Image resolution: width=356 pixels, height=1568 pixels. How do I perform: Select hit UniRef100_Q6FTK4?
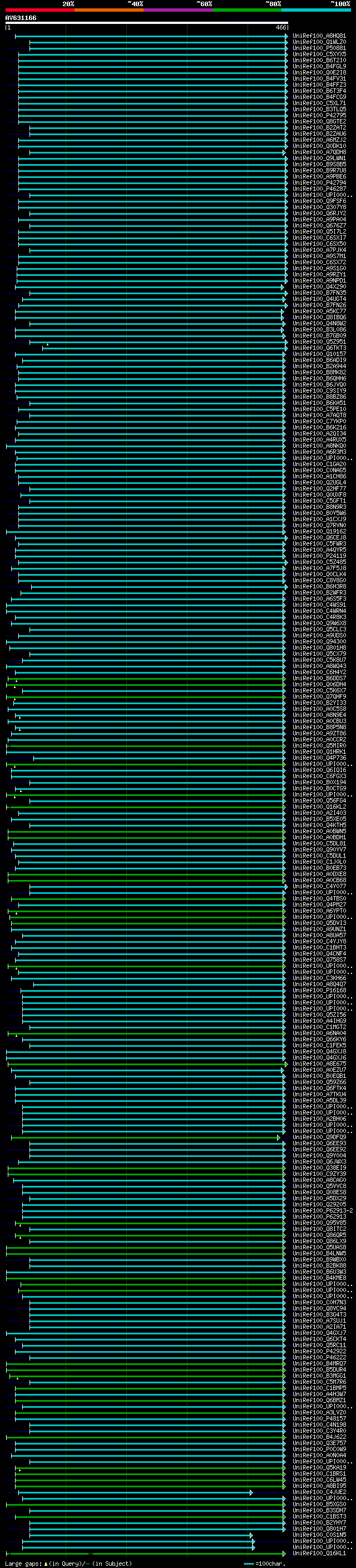pyautogui.click(x=319, y=1089)
